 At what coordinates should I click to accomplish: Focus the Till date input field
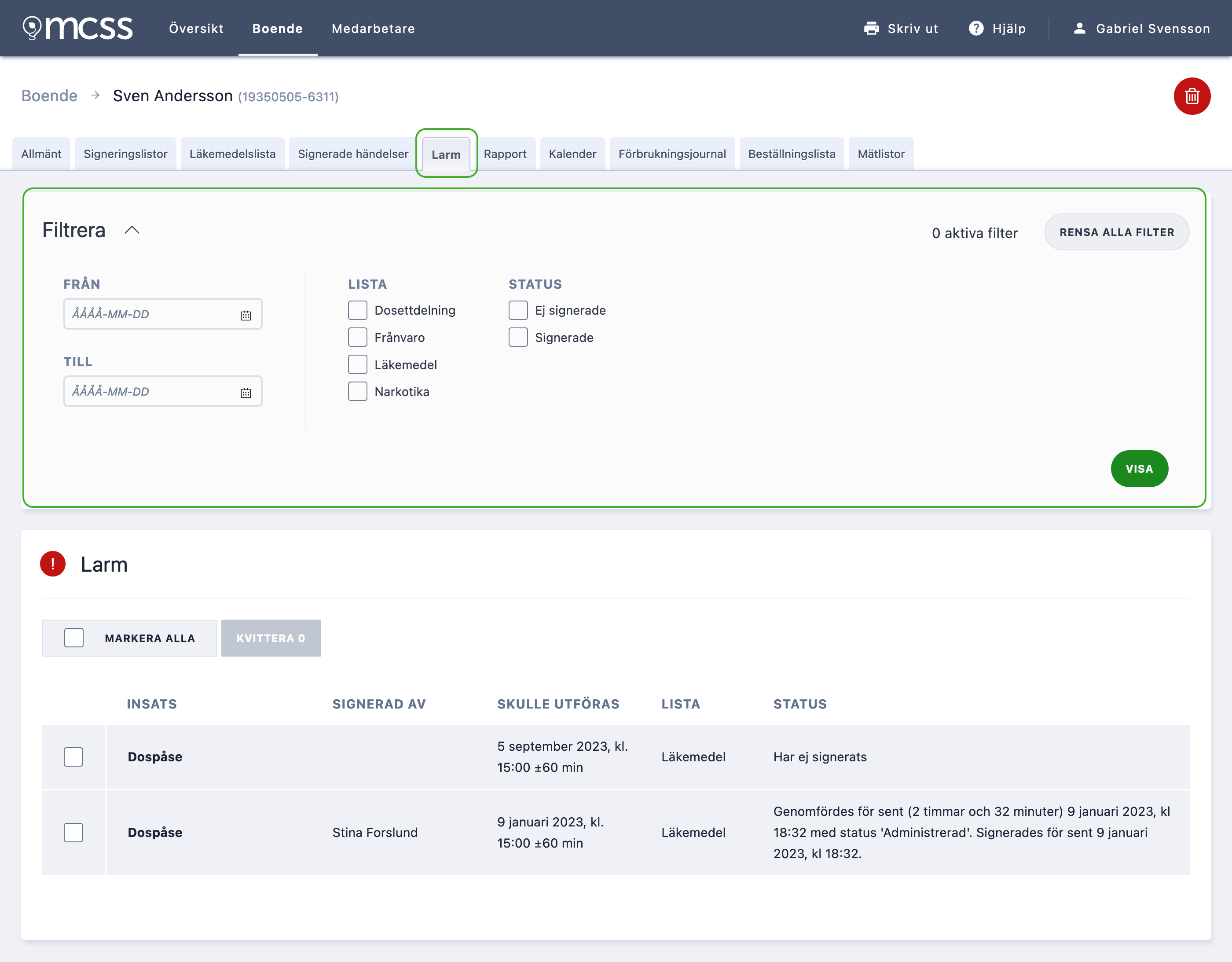coord(162,391)
